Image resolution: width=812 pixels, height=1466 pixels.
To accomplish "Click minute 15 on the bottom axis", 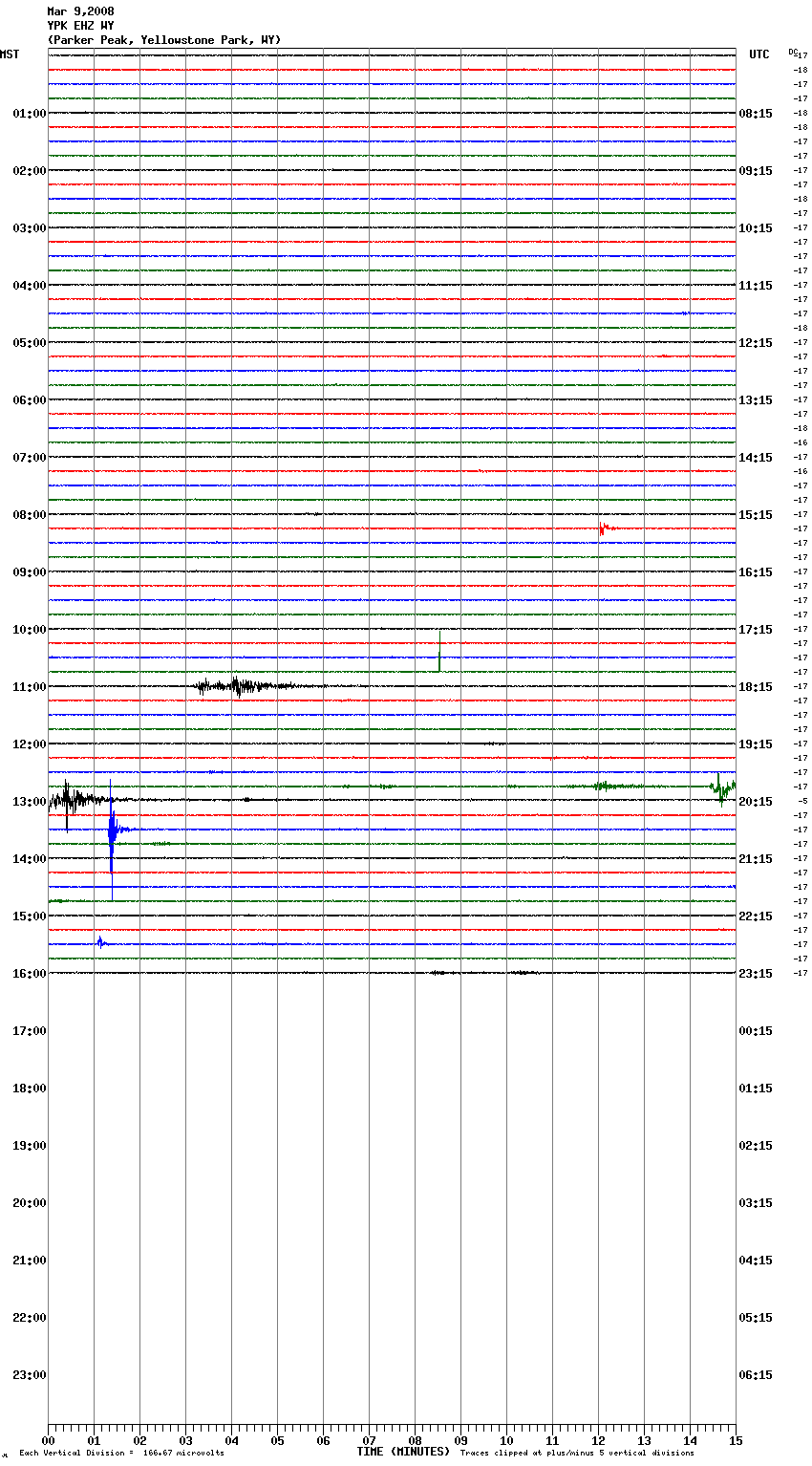I will pos(736,1440).
